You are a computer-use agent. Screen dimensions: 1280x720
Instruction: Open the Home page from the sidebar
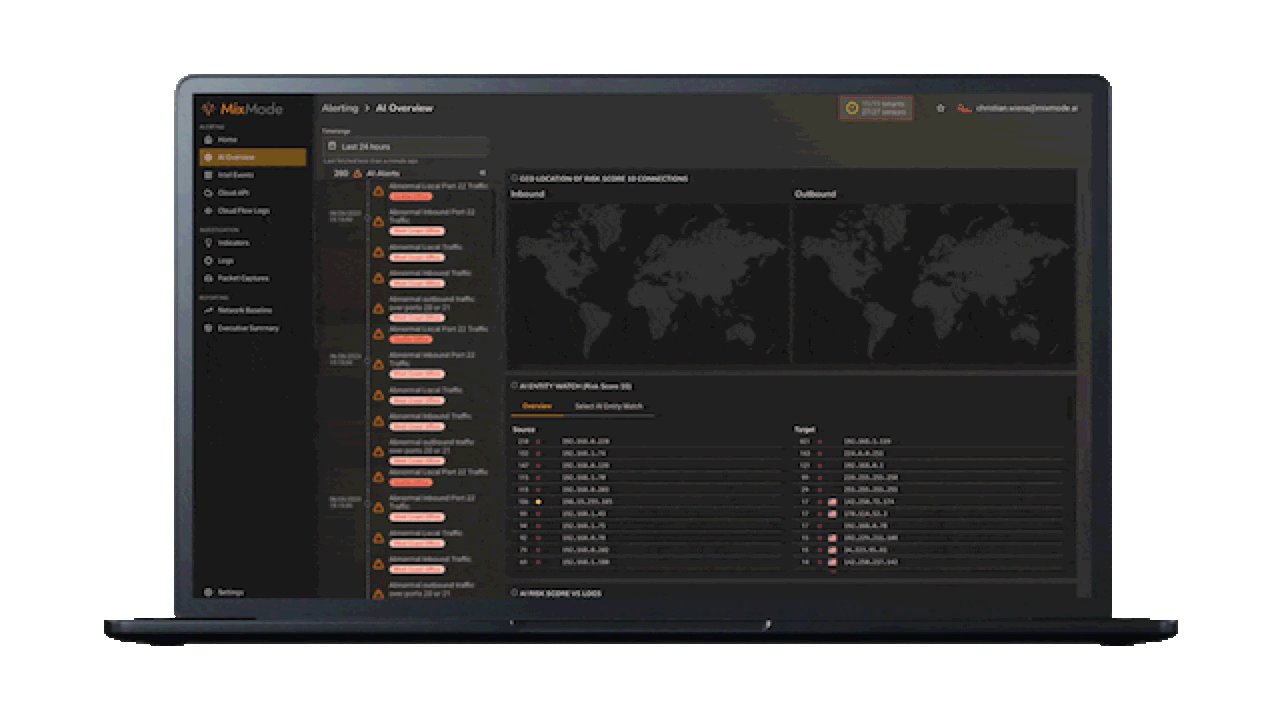(228, 140)
